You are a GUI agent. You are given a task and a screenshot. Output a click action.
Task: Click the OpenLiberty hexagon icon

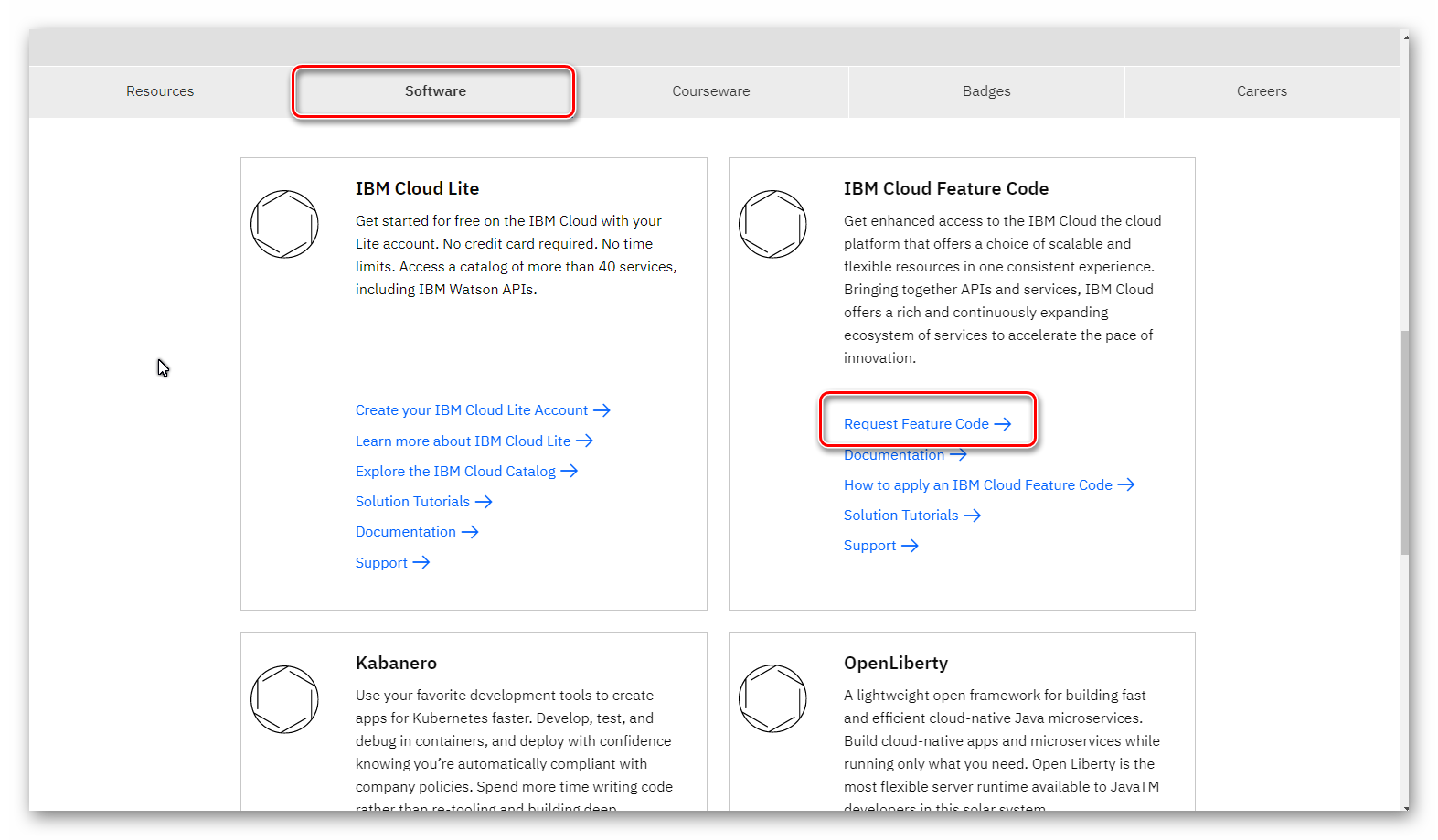(772, 698)
